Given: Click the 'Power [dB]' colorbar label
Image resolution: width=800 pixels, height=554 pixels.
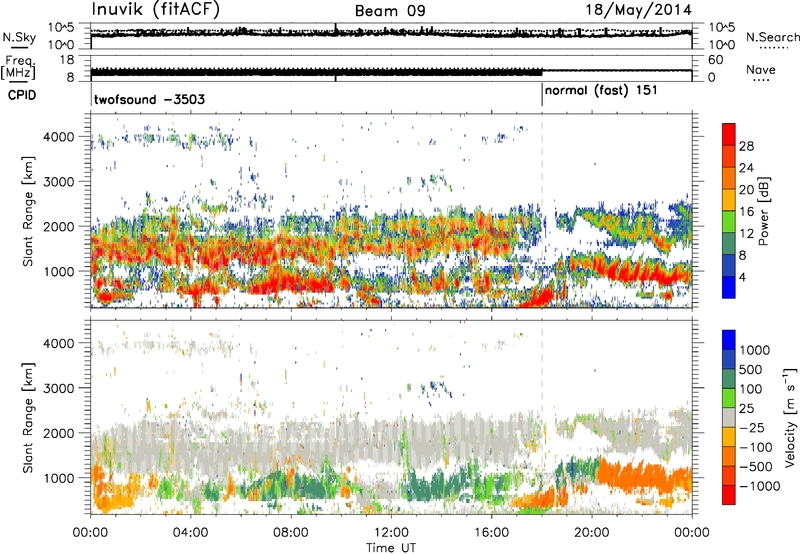Looking at the screenshot, I should click(764, 211).
